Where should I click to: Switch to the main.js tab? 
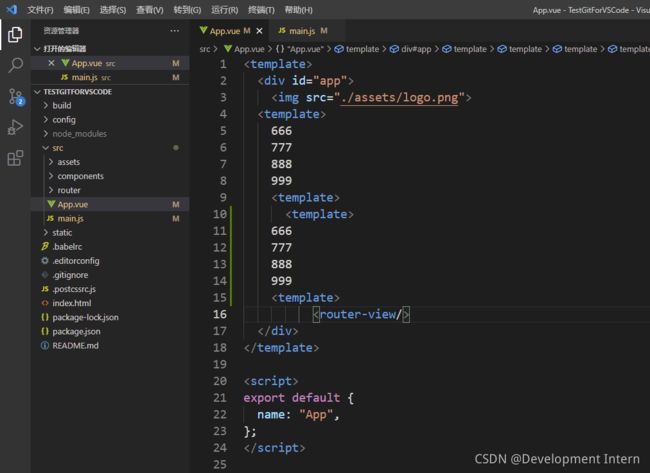click(302, 31)
